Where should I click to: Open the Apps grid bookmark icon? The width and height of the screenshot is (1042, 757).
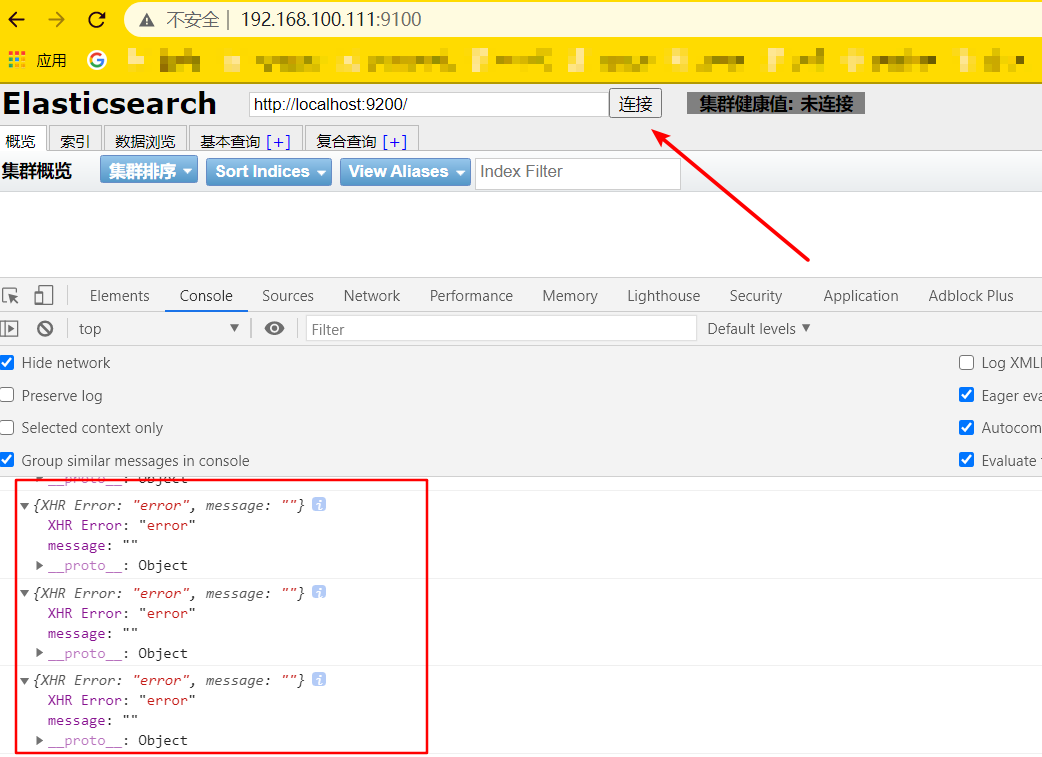click(x=17, y=60)
